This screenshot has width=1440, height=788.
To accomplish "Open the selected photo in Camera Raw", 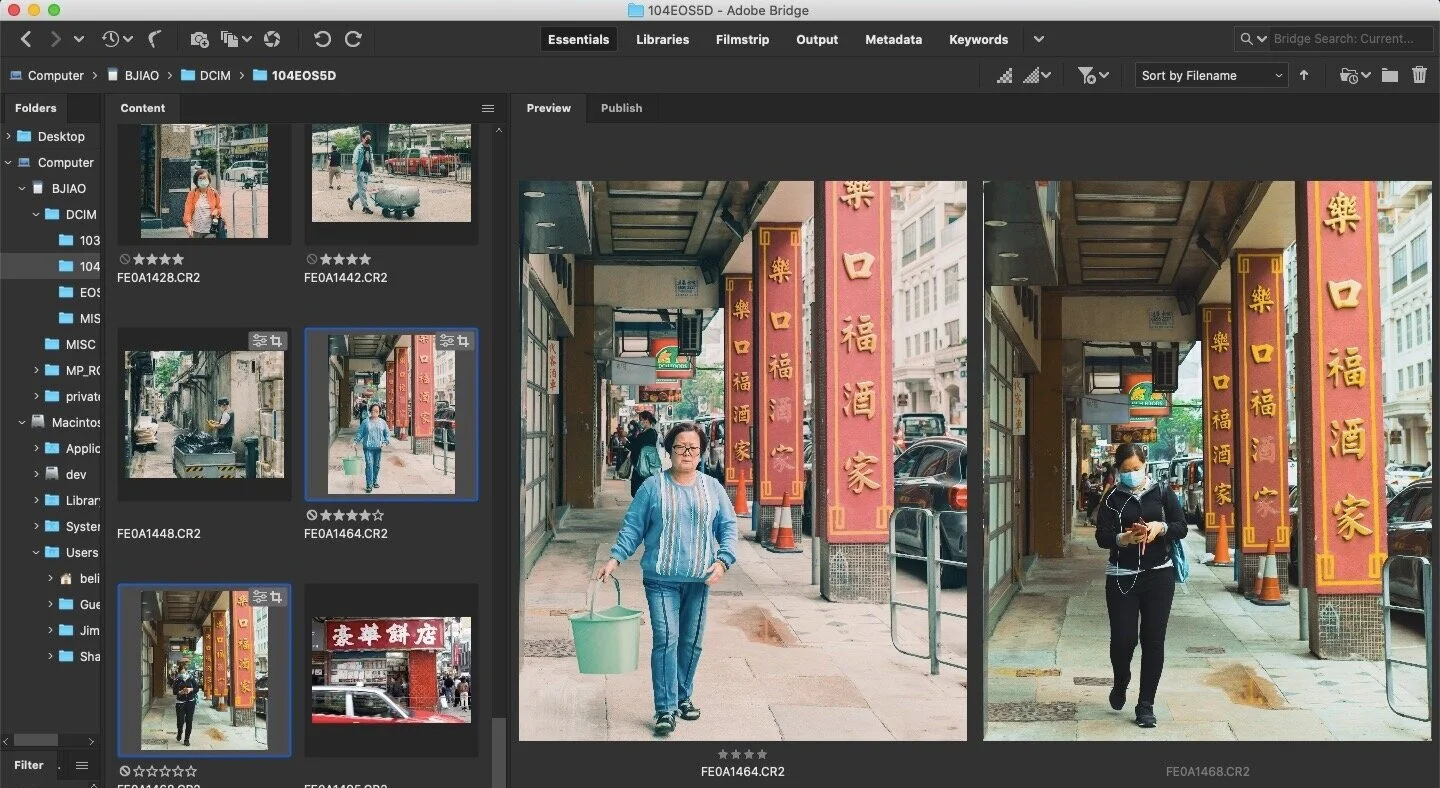I will coord(272,39).
